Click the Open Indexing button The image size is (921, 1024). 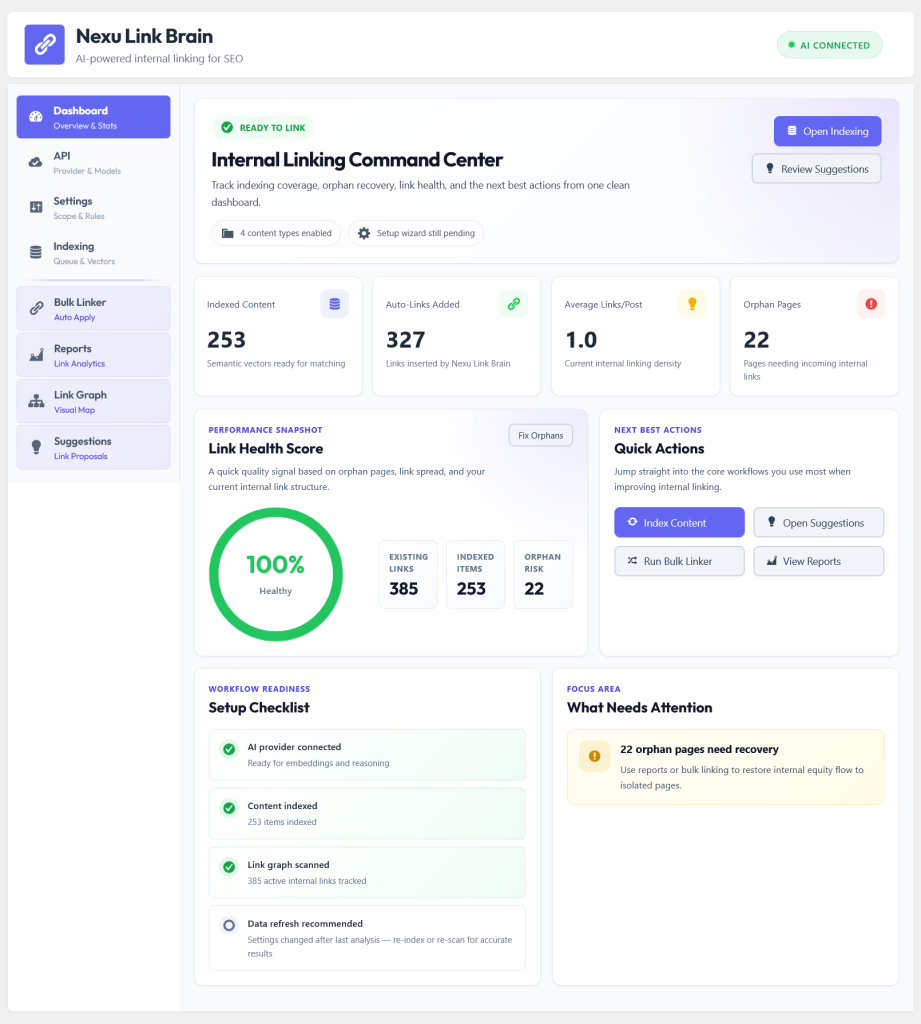point(828,131)
